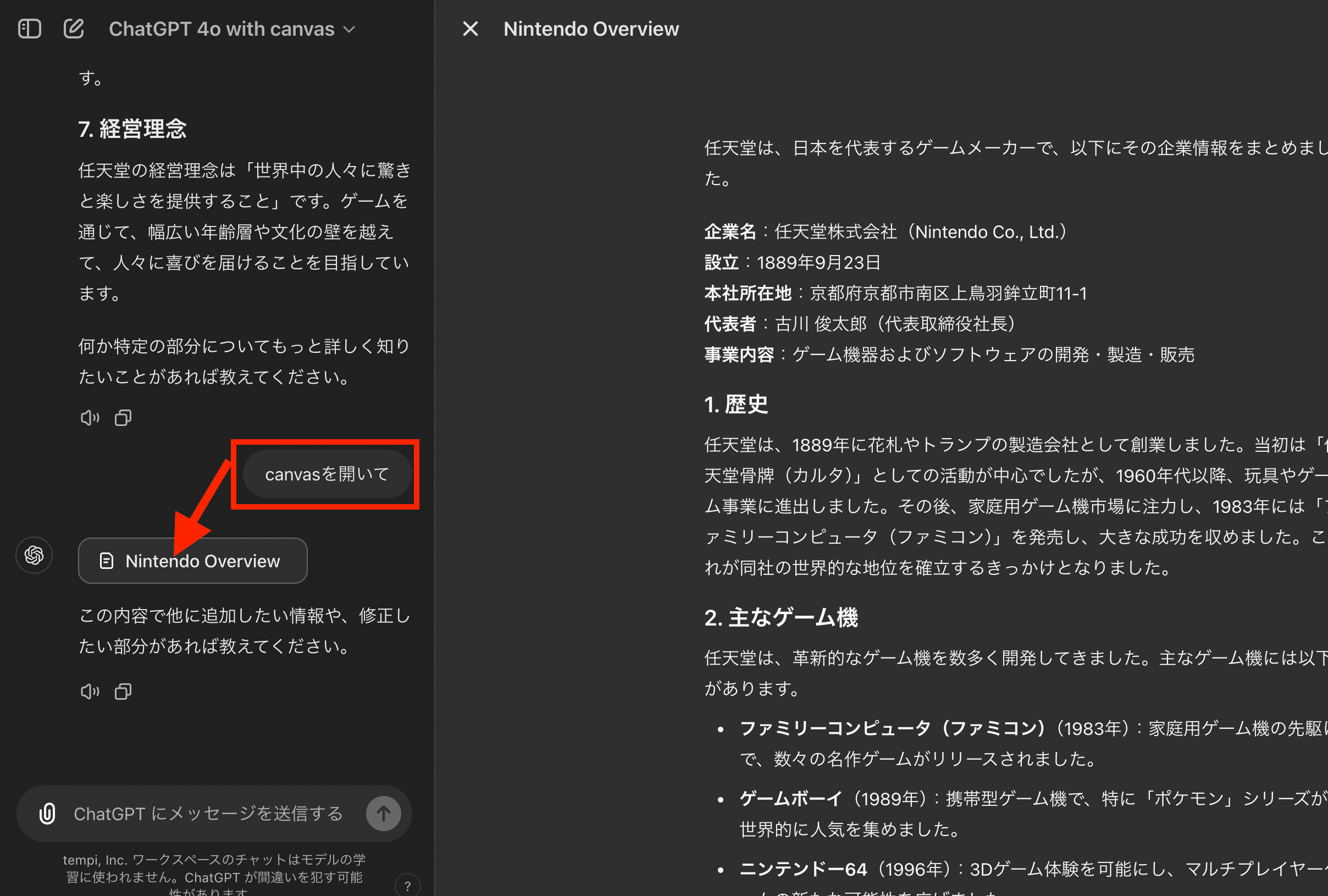The width and height of the screenshot is (1328, 896).
Task: Focus the ChatGPT message input field
Action: pyautogui.click(x=208, y=813)
